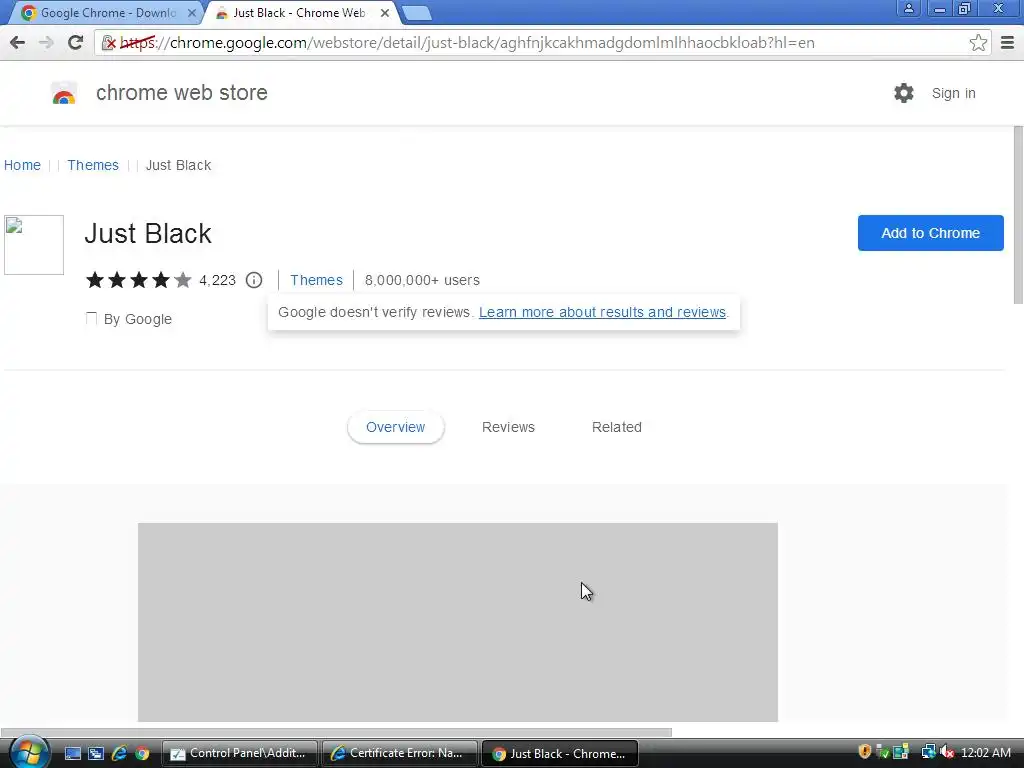Click the 4,223 ratings count
Screen dimensions: 1024x768
(217, 280)
